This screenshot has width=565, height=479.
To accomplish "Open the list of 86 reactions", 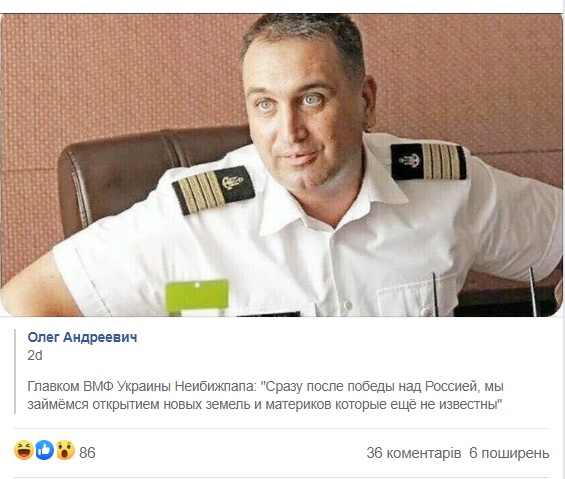I will pyautogui.click(x=87, y=453).
